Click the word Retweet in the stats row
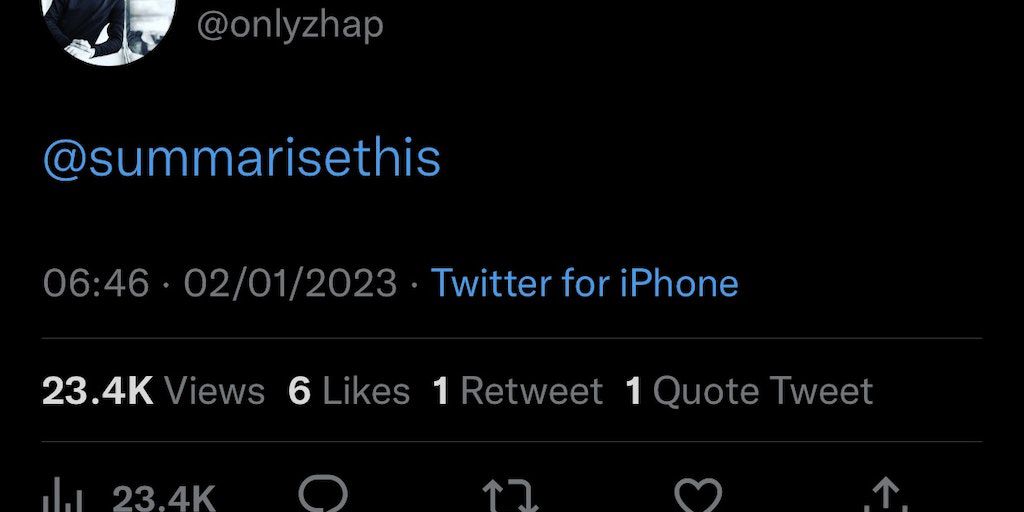This screenshot has height=512, width=1024. 531,390
